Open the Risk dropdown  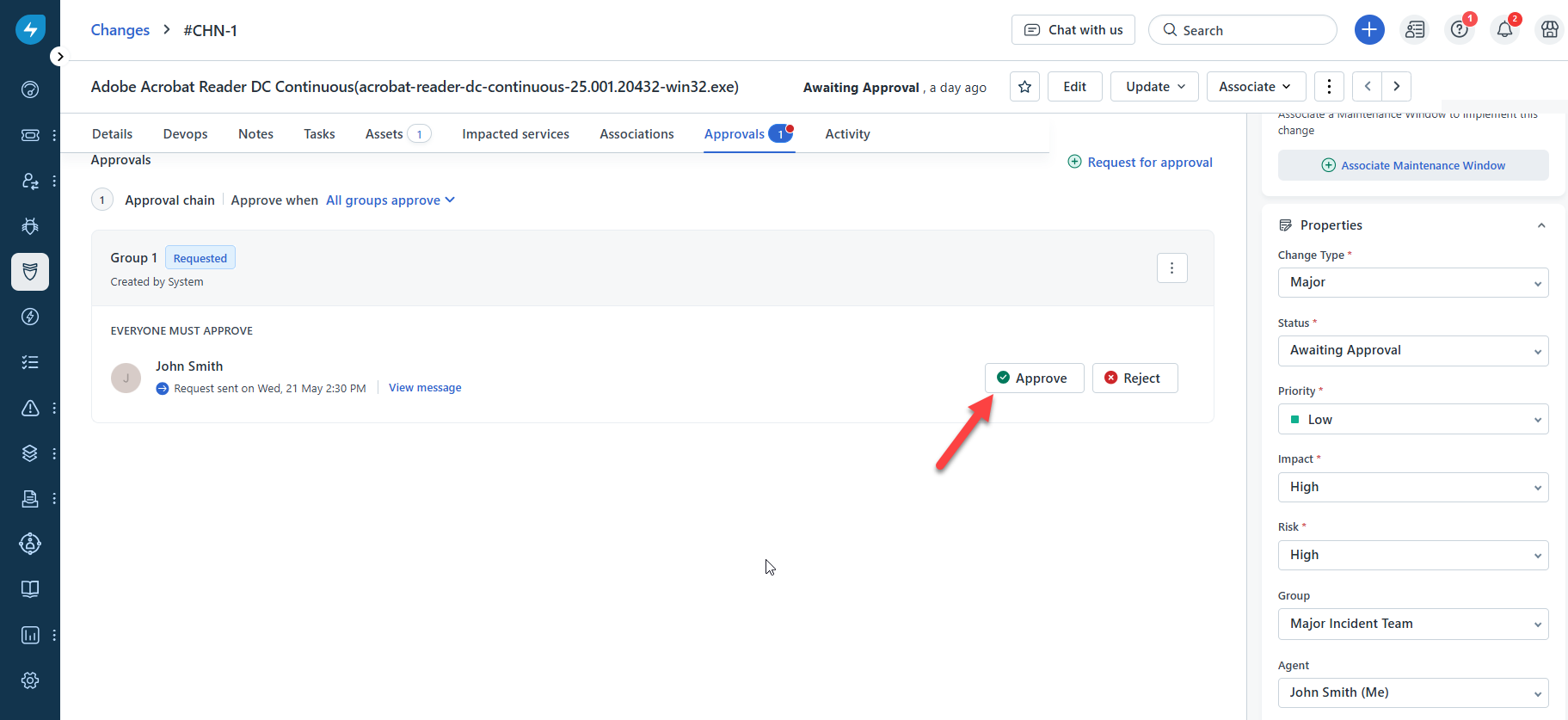1413,556
